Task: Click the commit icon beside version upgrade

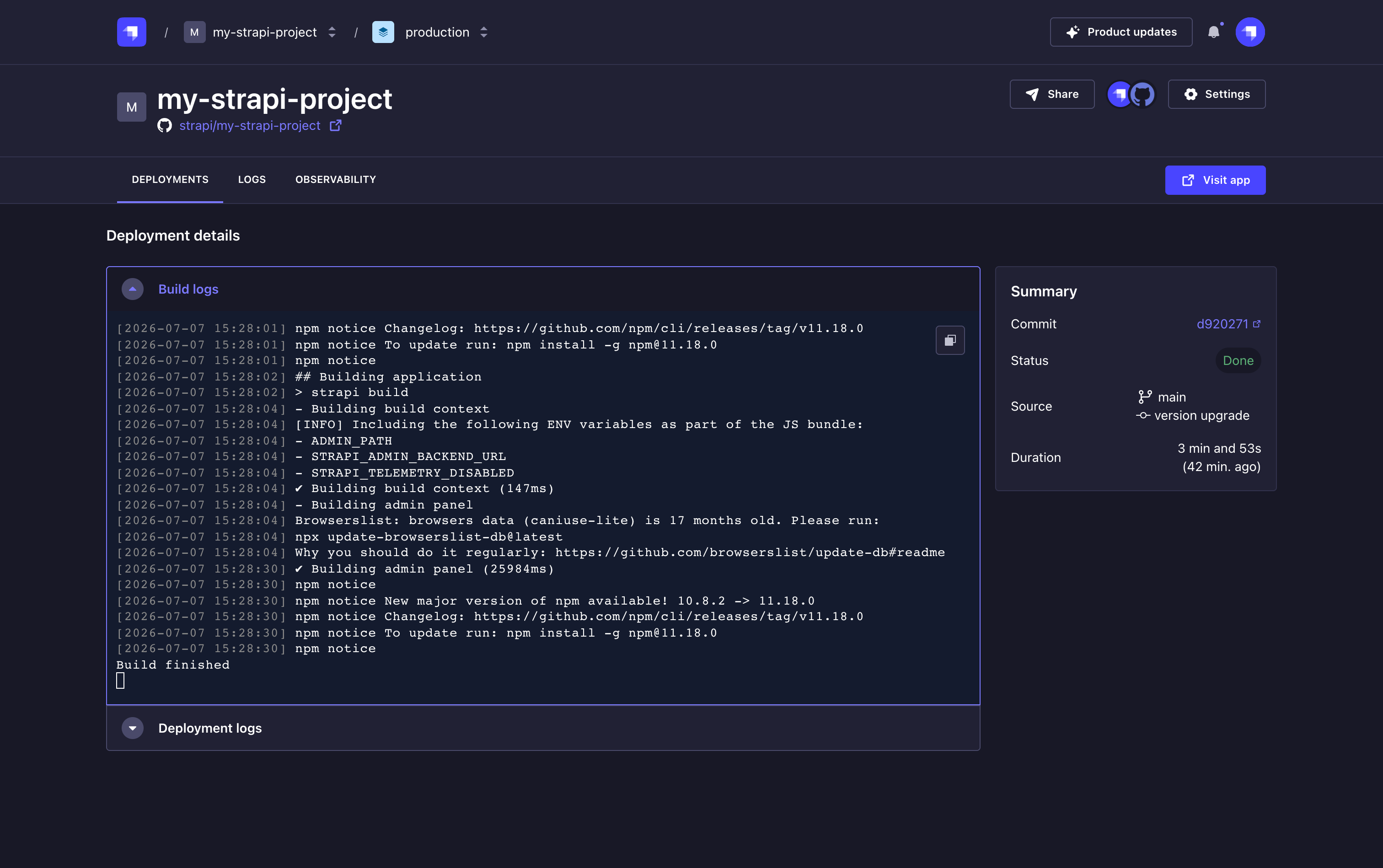Action: tap(1143, 416)
